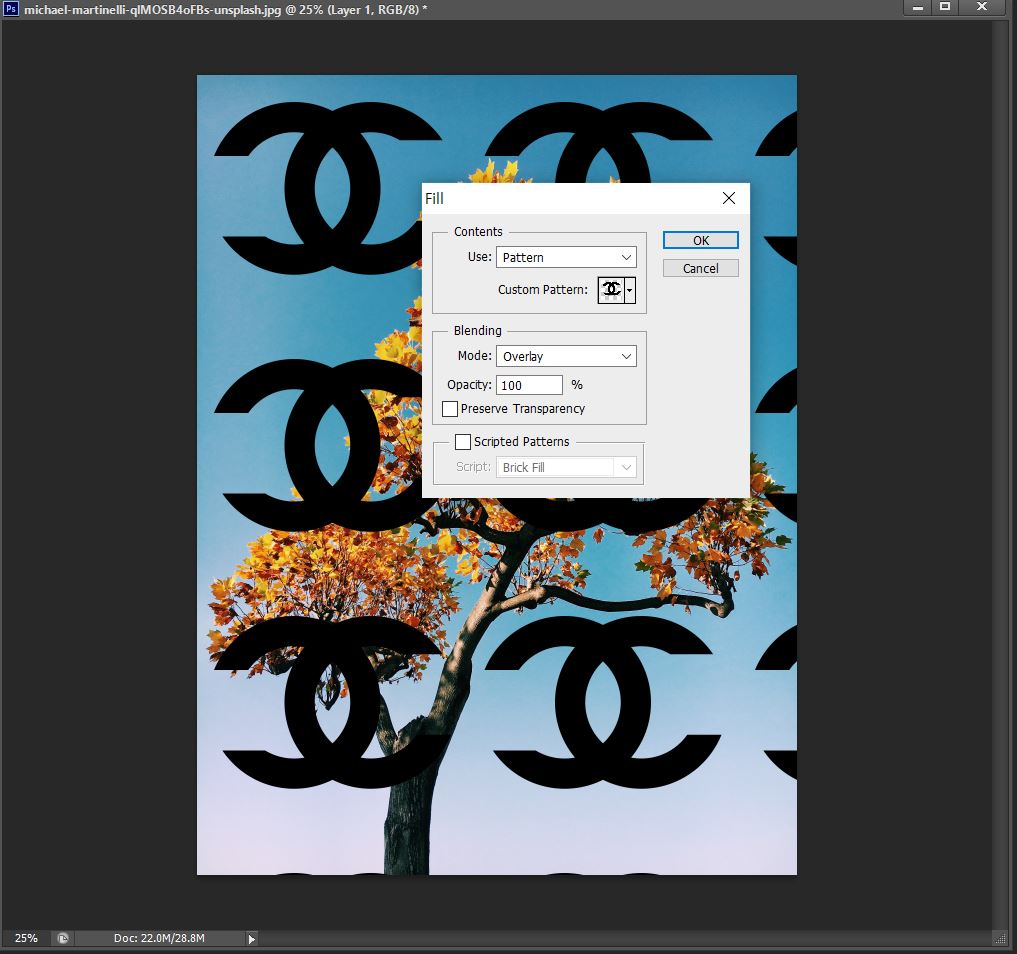
Task: Open the Script dropdown showing Brick Fill
Action: tap(566, 467)
